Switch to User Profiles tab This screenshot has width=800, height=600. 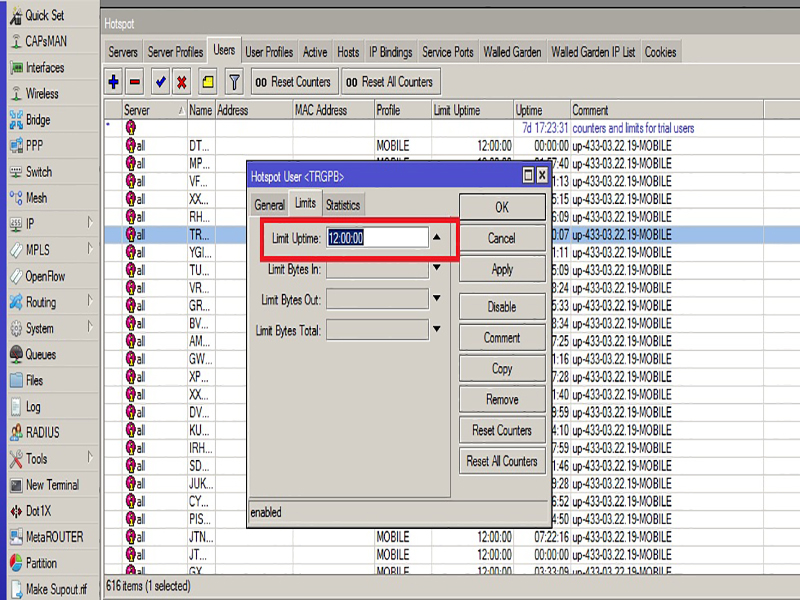coord(269,52)
